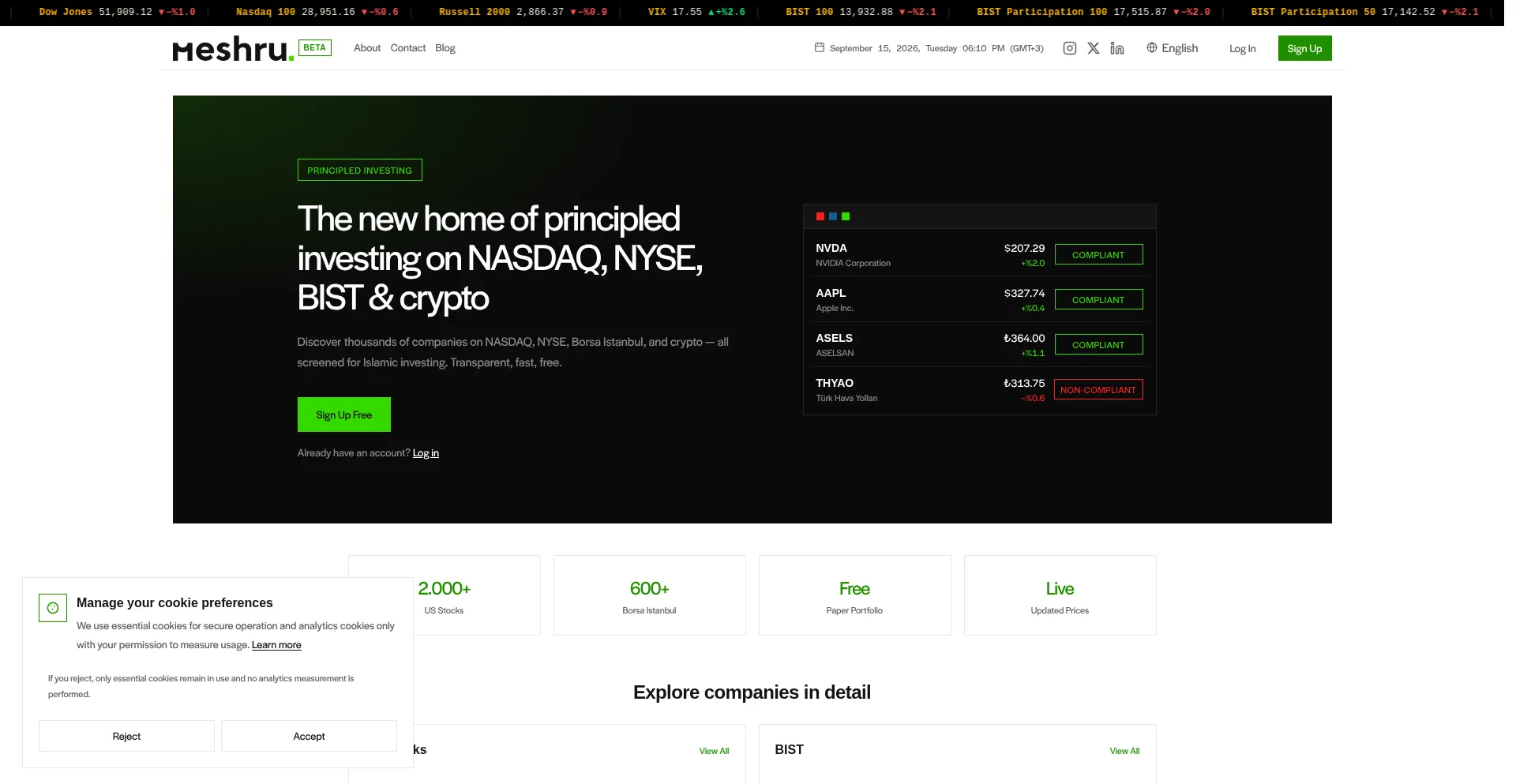This screenshot has width=1516, height=784.
Task: Open the Contact page
Action: 408,48
